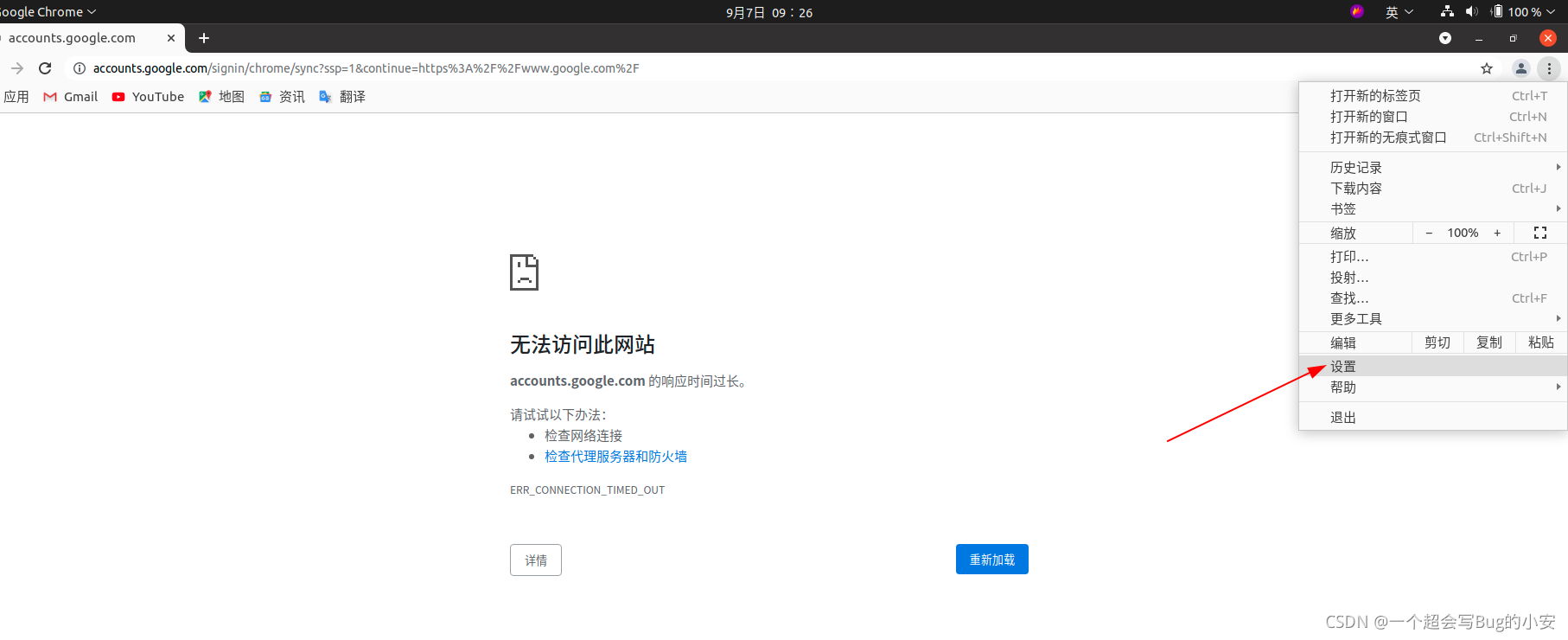This screenshot has height=640, width=1568.
Task: Click the 详情 details button
Action: 536,560
